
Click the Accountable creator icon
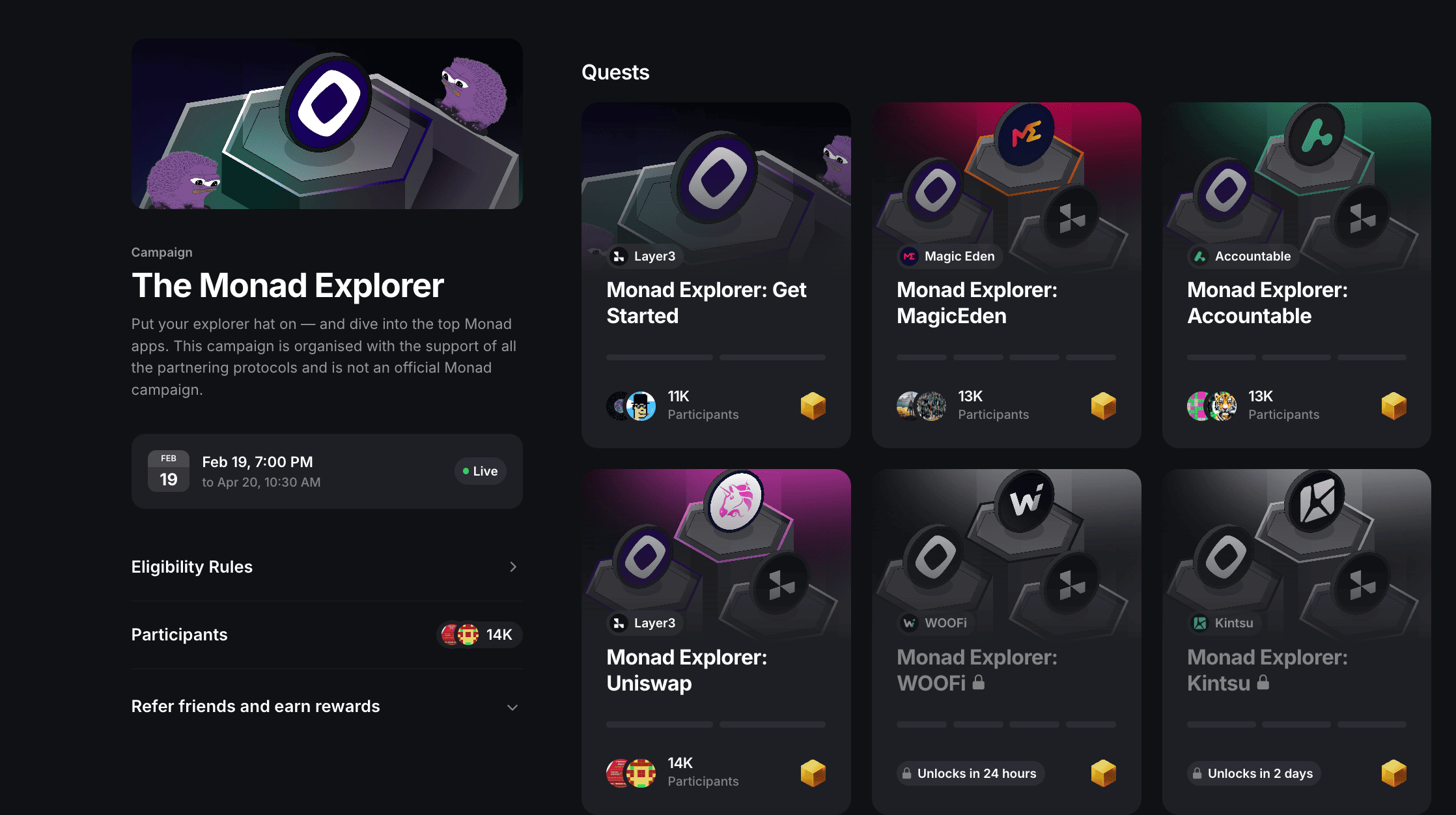(1199, 257)
